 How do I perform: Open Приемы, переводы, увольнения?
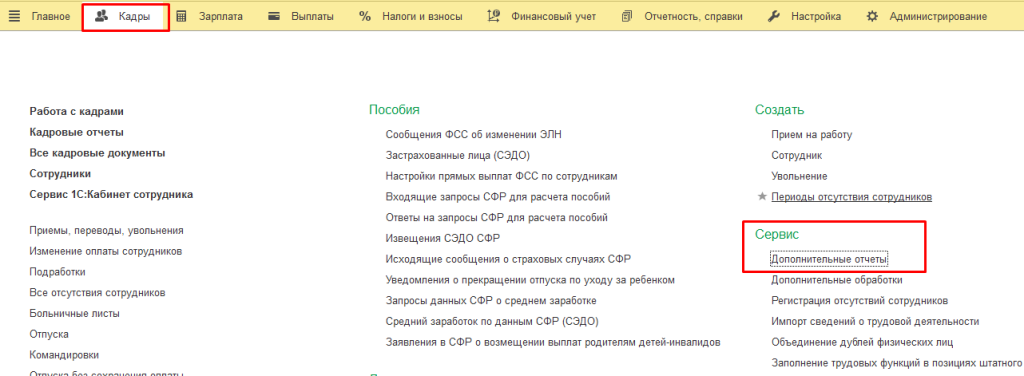point(106,230)
